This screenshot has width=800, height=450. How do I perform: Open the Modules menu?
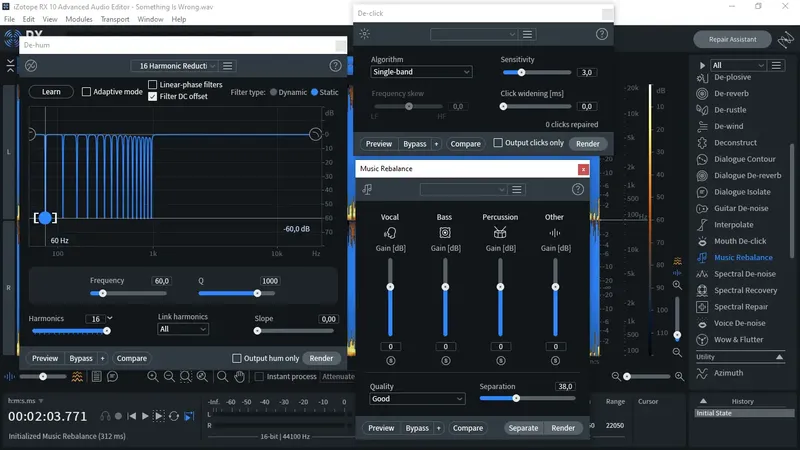(x=78, y=19)
